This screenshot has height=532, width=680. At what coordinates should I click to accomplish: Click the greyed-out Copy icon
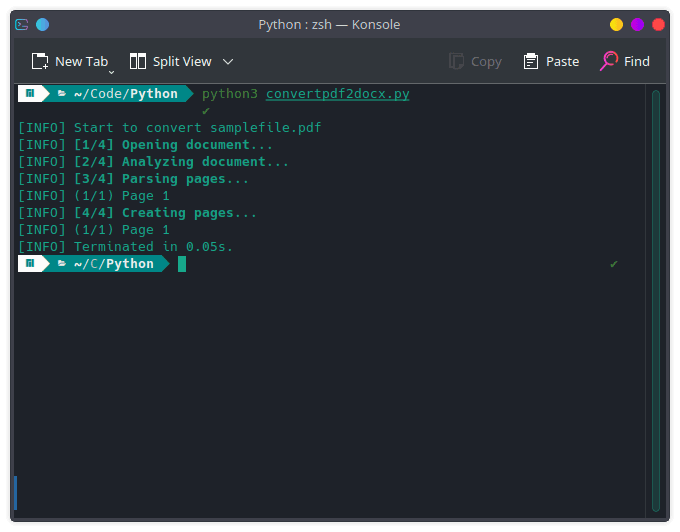point(456,62)
